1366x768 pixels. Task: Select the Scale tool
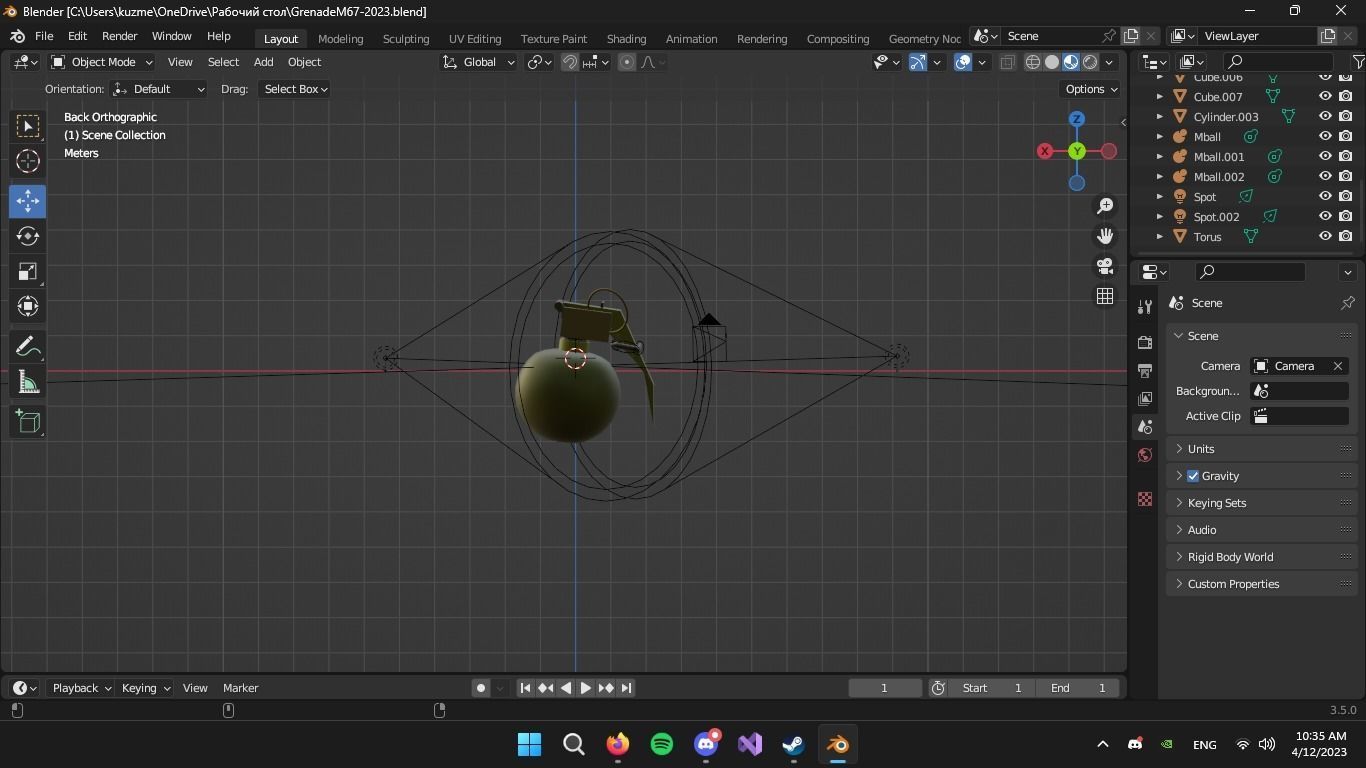[x=27, y=271]
